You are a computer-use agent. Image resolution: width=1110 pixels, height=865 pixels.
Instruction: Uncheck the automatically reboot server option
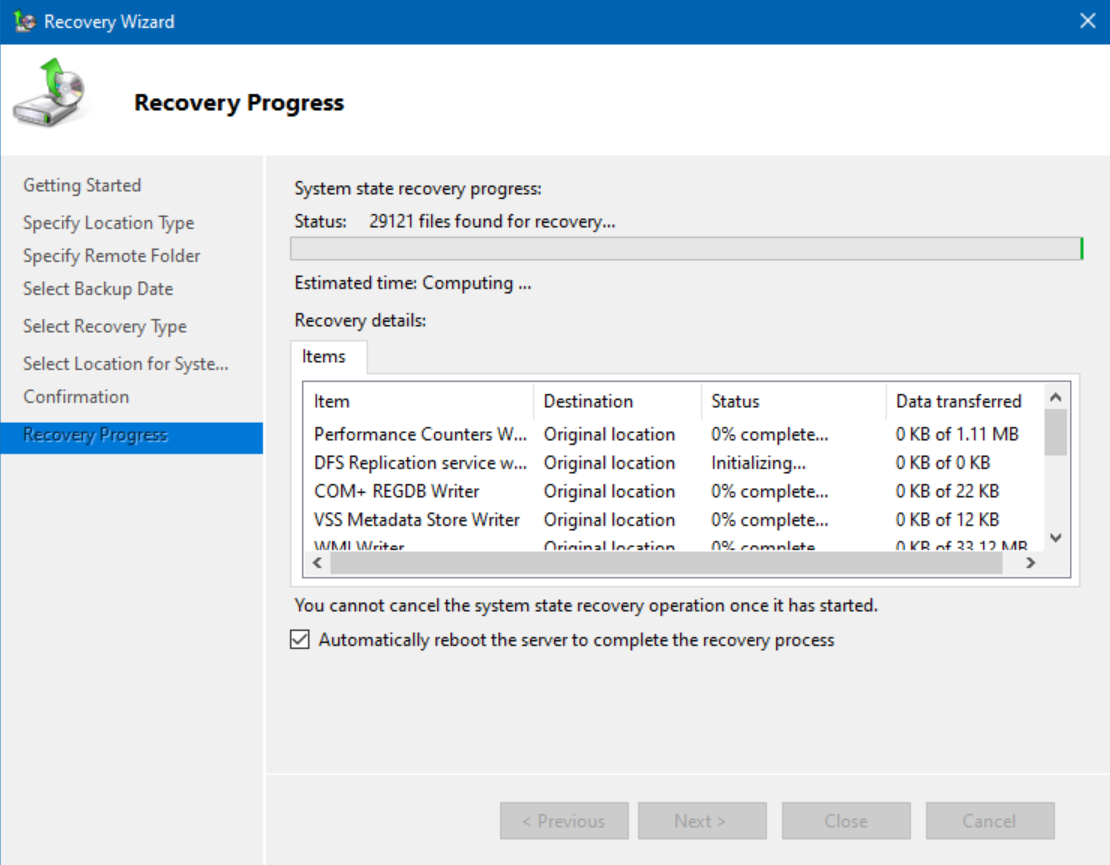(298, 640)
